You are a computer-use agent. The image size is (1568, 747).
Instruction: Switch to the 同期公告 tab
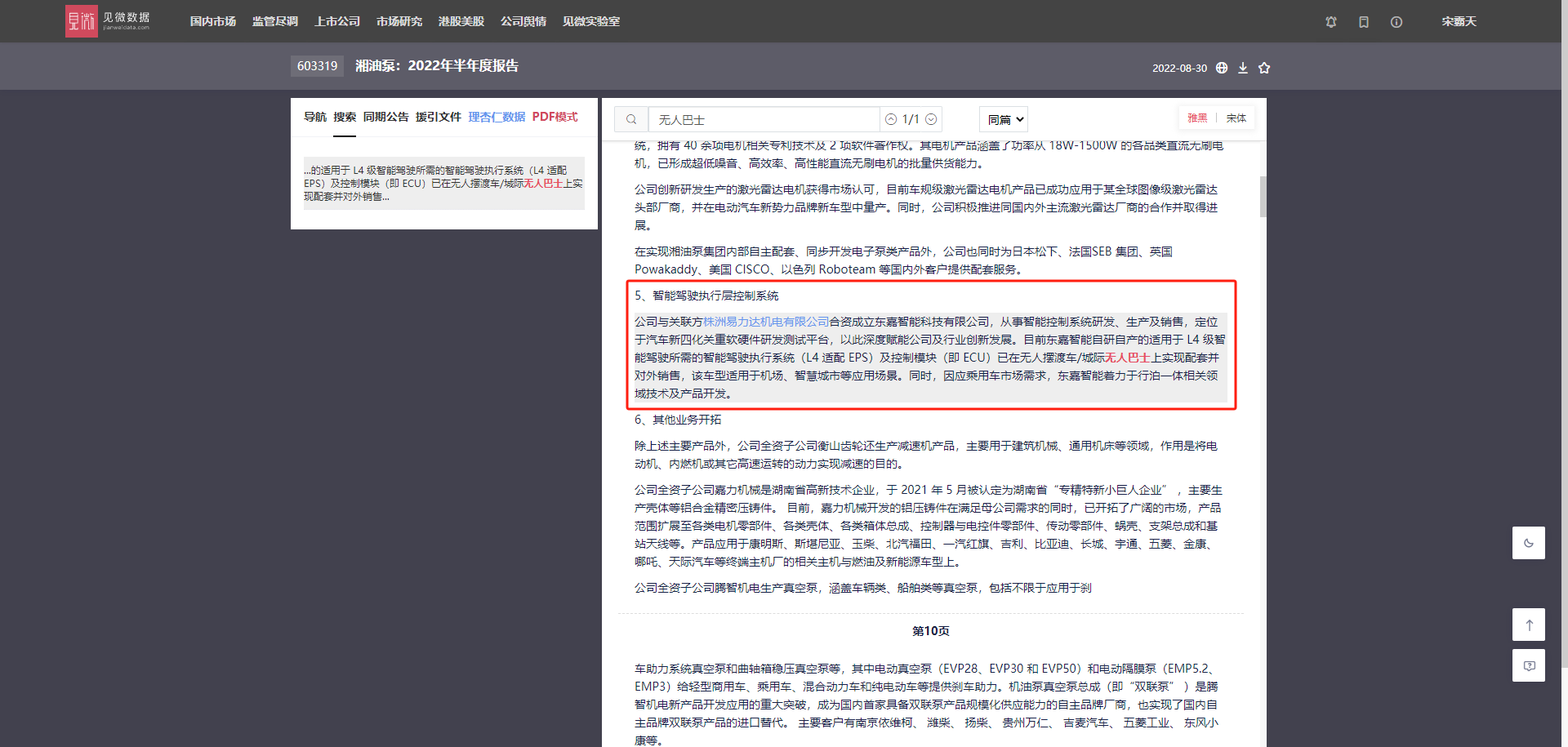tap(386, 117)
